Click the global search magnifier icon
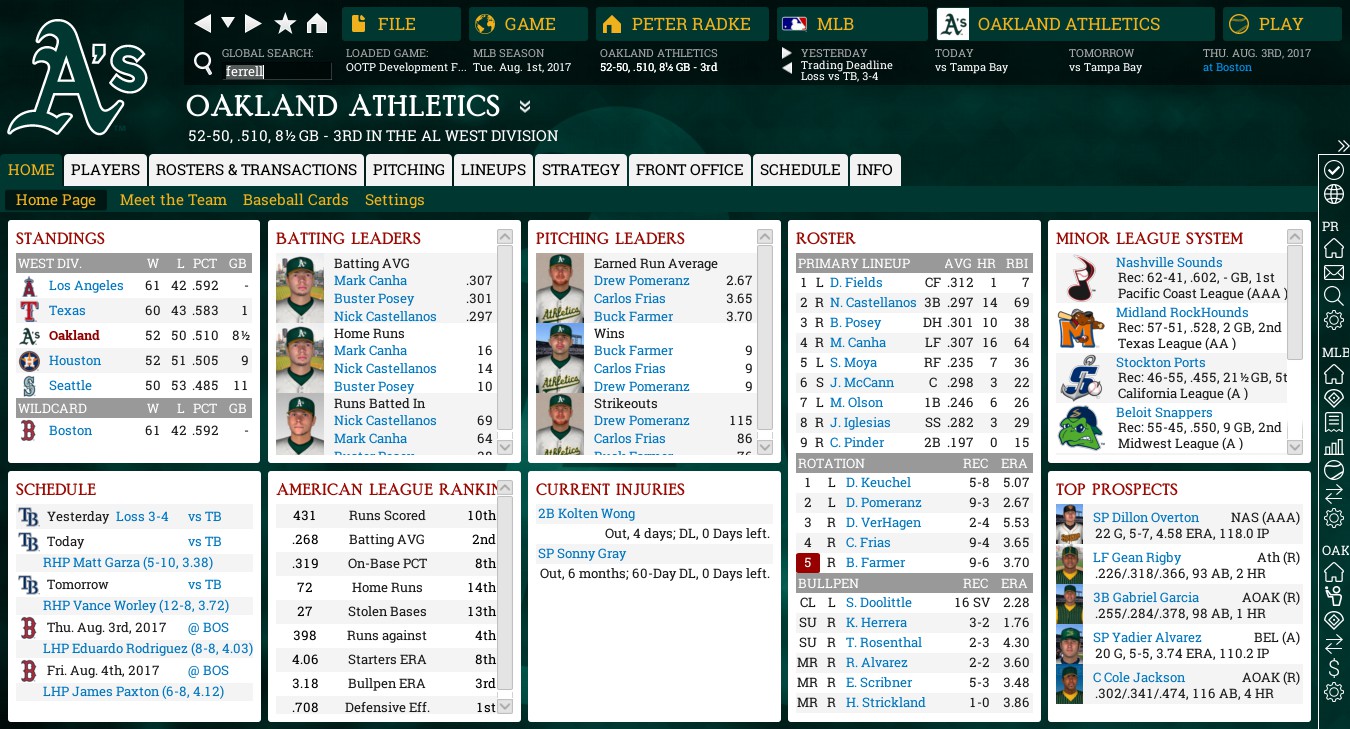1350x729 pixels. point(203,64)
